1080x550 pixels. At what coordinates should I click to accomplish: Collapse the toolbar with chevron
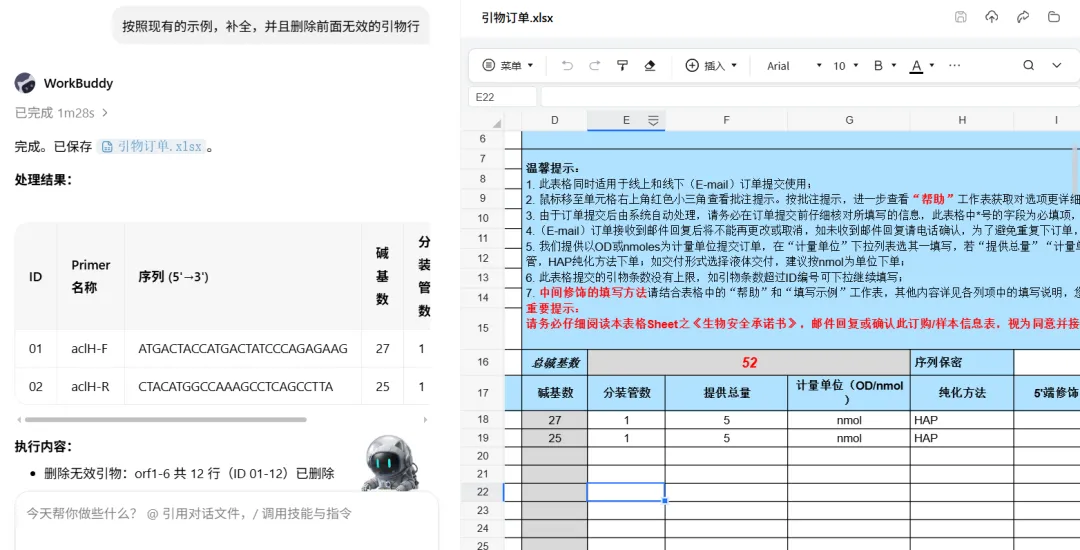point(1057,65)
